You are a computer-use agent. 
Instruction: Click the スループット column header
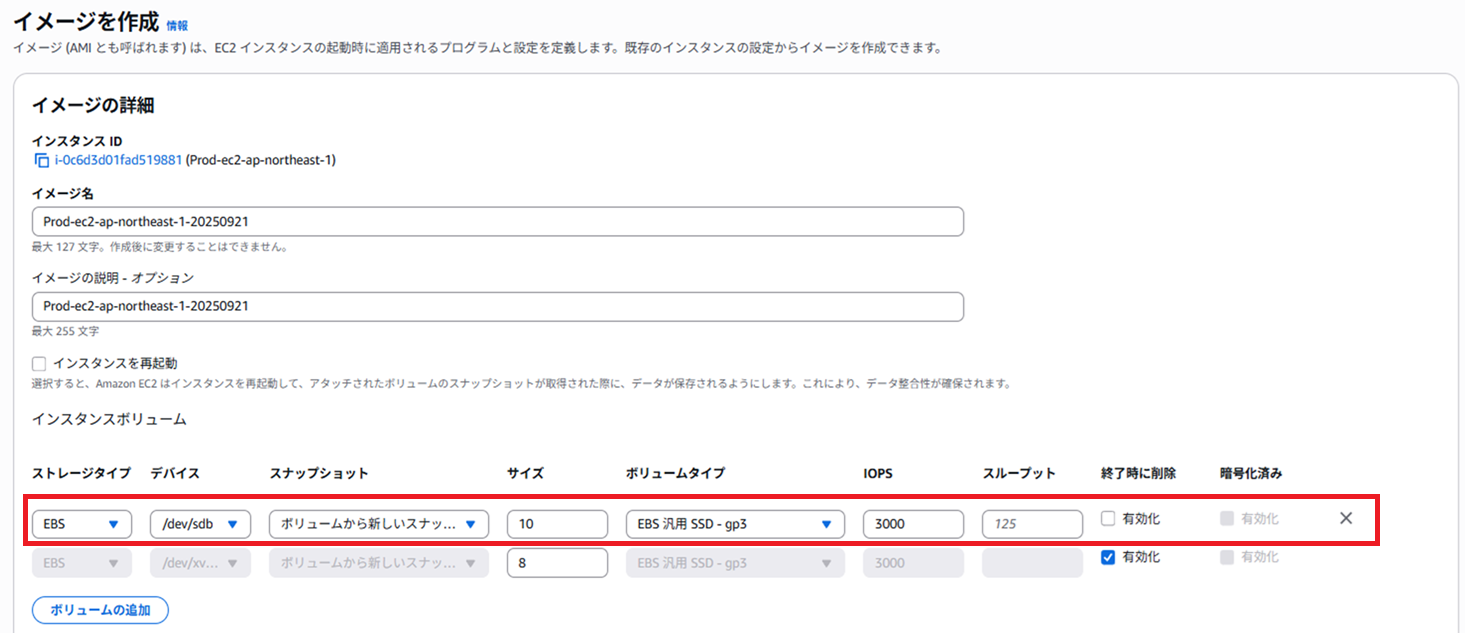[1019, 473]
